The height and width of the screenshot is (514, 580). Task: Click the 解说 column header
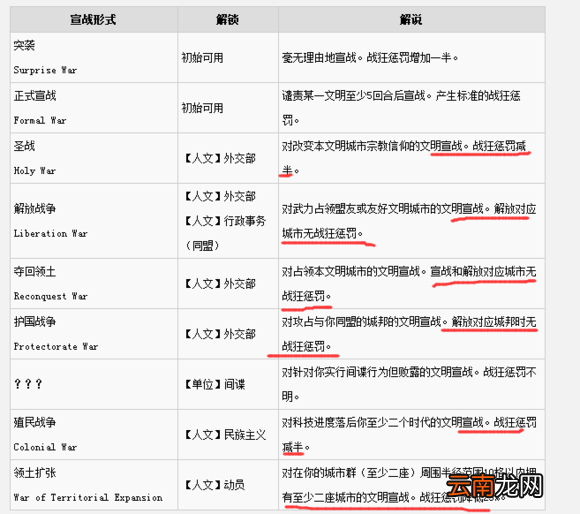tap(411, 20)
